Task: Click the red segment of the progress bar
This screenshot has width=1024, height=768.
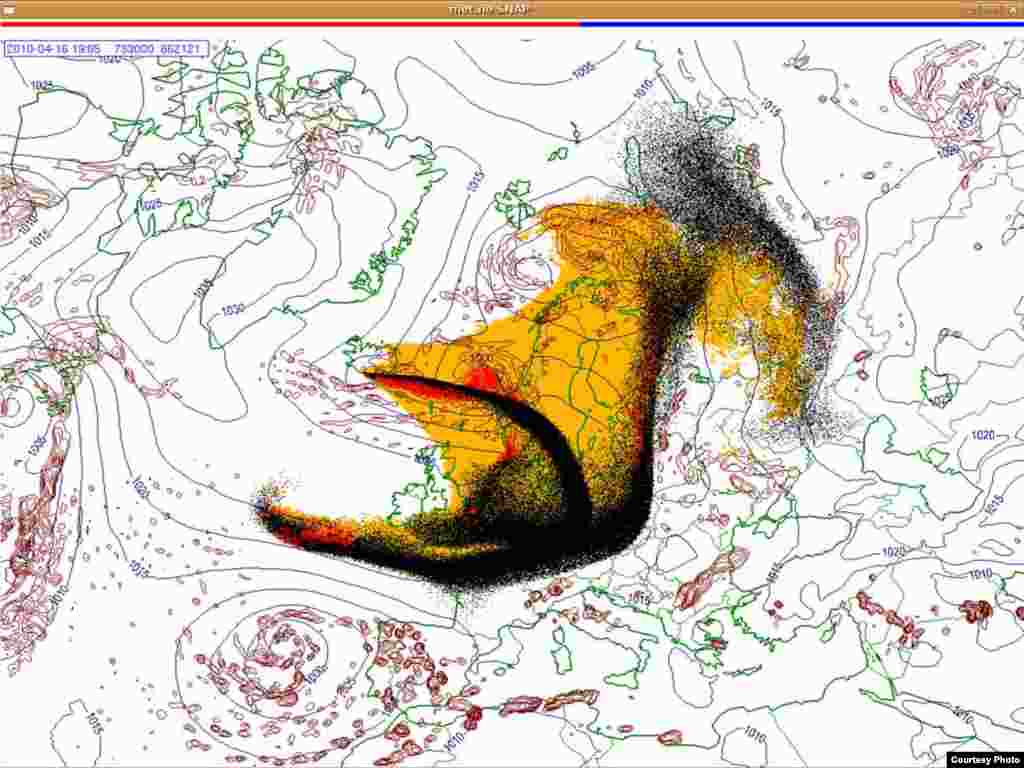Action: pos(289,23)
